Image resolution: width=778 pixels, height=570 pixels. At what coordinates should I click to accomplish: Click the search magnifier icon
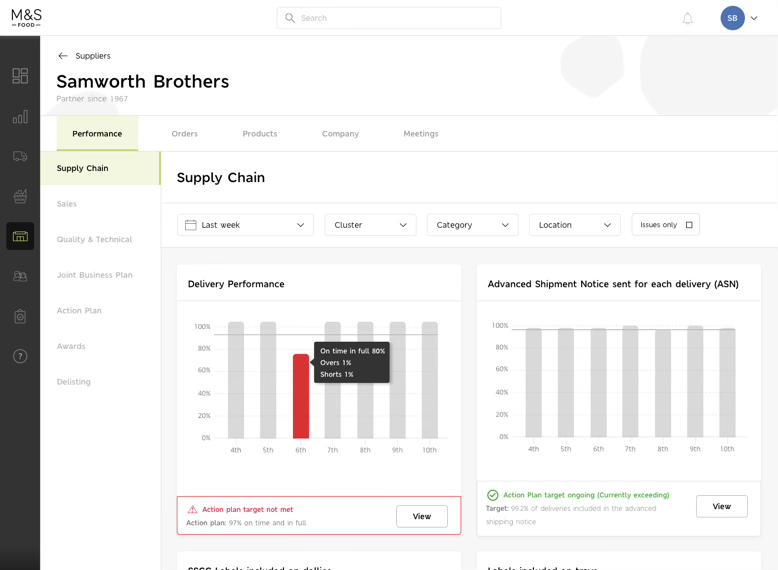click(290, 18)
